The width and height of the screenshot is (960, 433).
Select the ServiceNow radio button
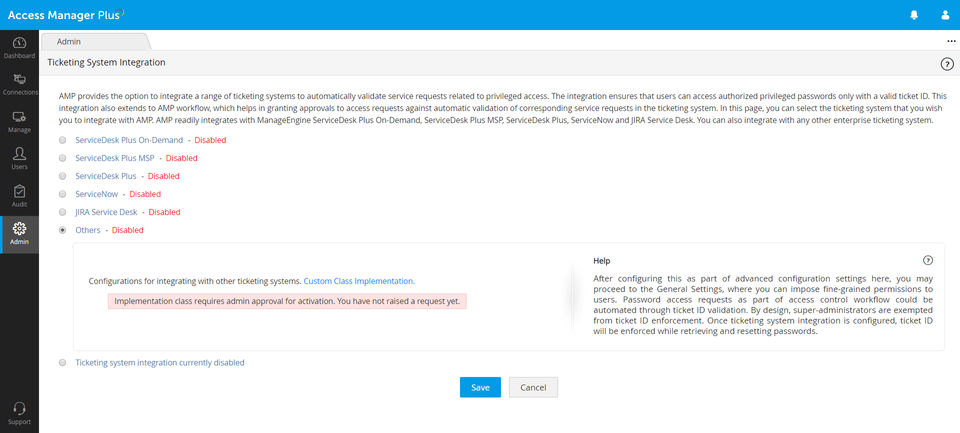click(x=62, y=194)
